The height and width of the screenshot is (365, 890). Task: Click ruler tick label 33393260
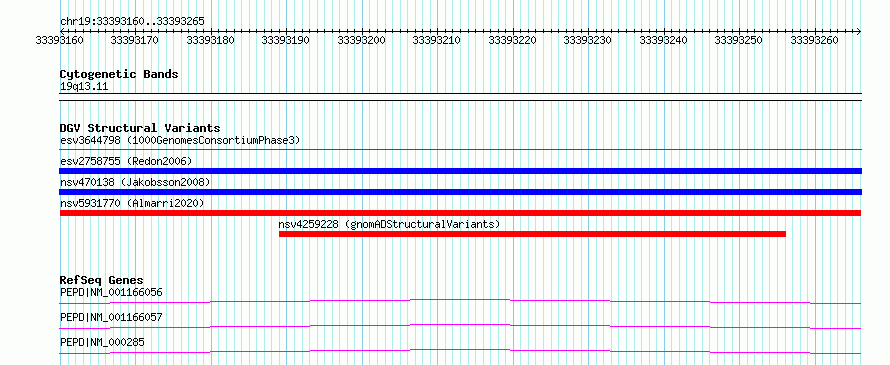pyautogui.click(x=815, y=40)
